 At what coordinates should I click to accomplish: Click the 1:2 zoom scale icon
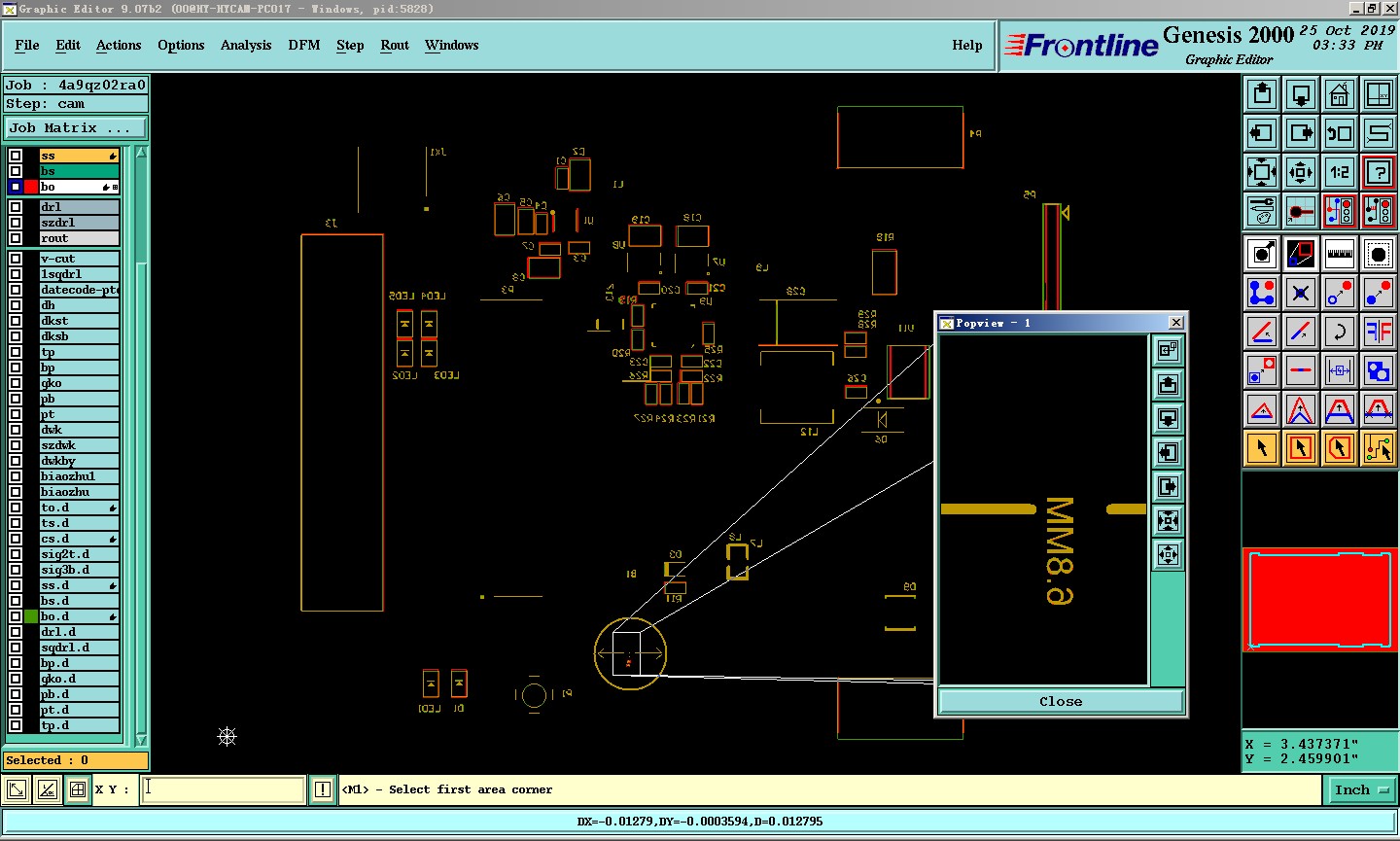point(1340,172)
